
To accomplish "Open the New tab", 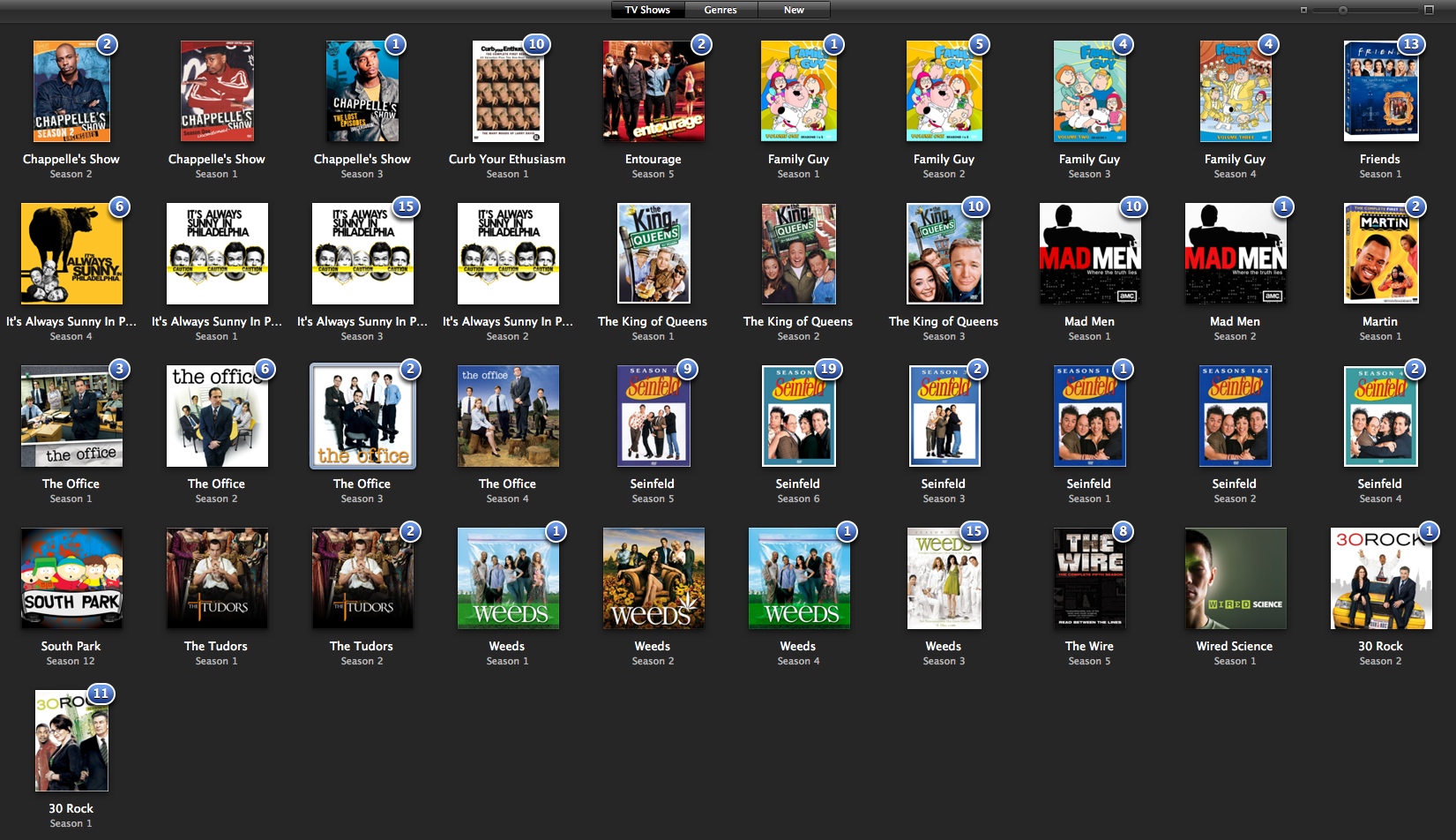I will click(794, 10).
